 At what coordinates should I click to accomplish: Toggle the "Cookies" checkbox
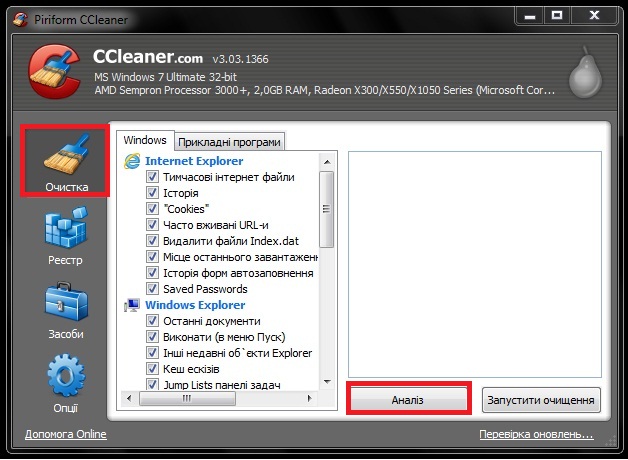[x=152, y=209]
